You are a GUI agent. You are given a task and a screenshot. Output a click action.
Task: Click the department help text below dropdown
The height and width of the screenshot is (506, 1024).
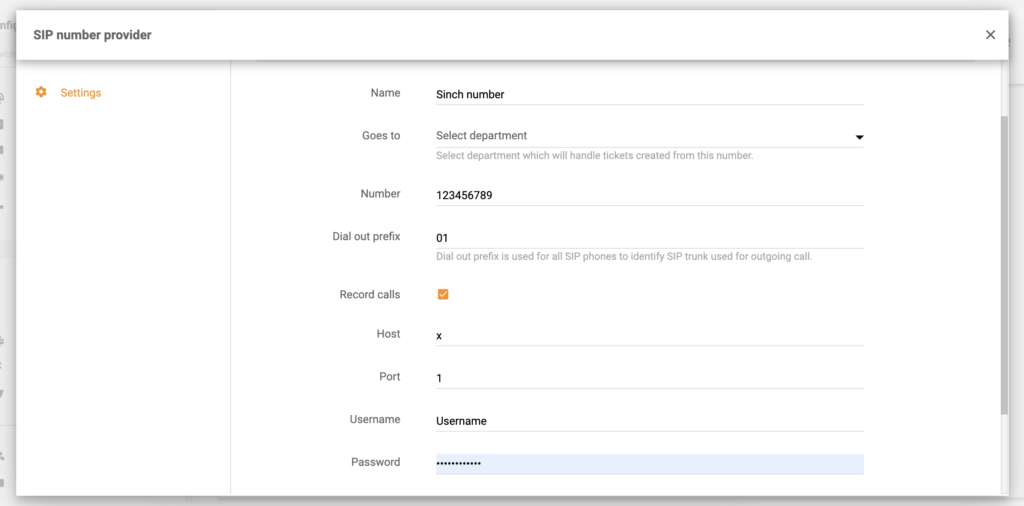(594, 156)
